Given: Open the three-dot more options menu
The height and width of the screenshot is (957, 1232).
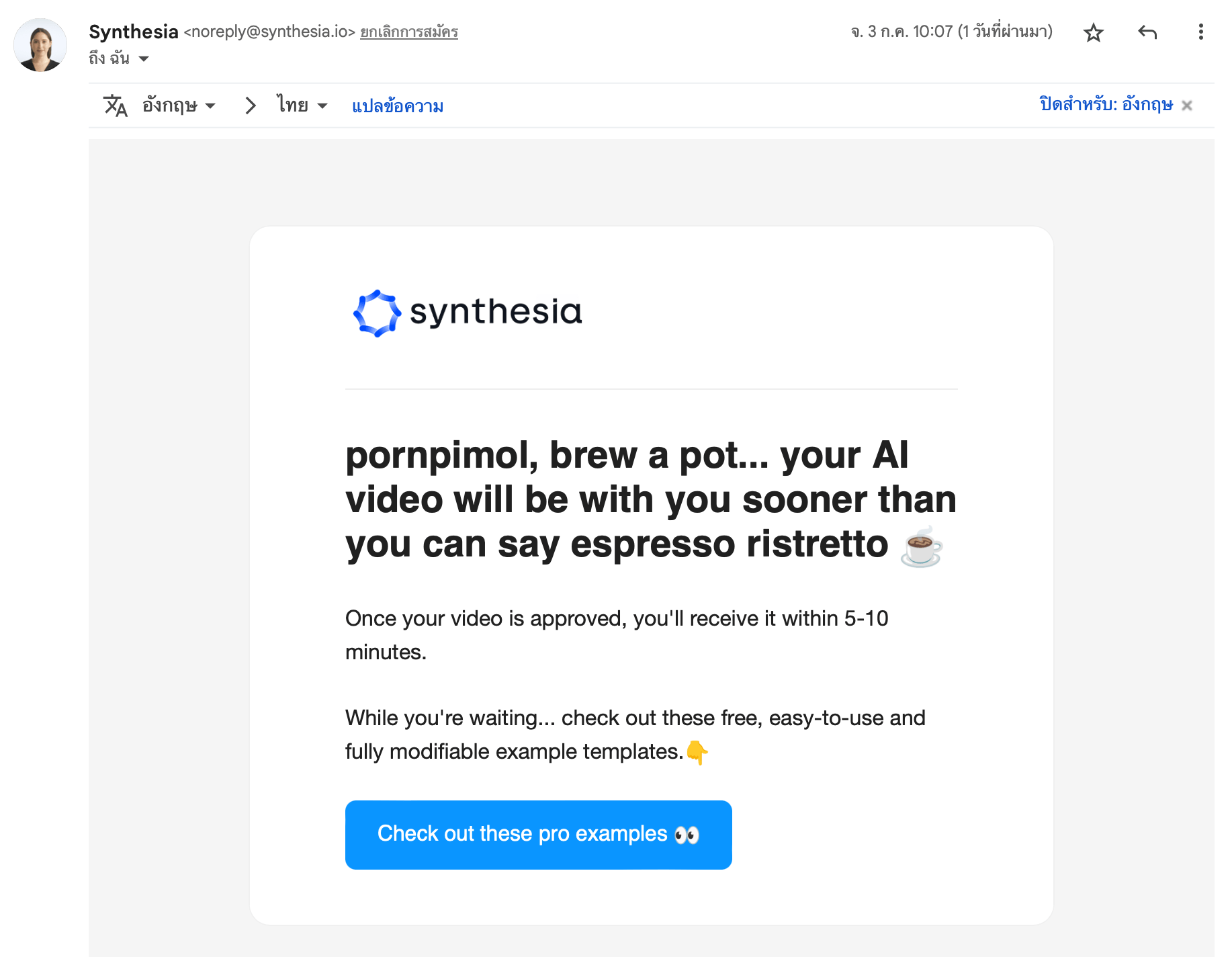Looking at the screenshot, I should tap(1200, 32).
